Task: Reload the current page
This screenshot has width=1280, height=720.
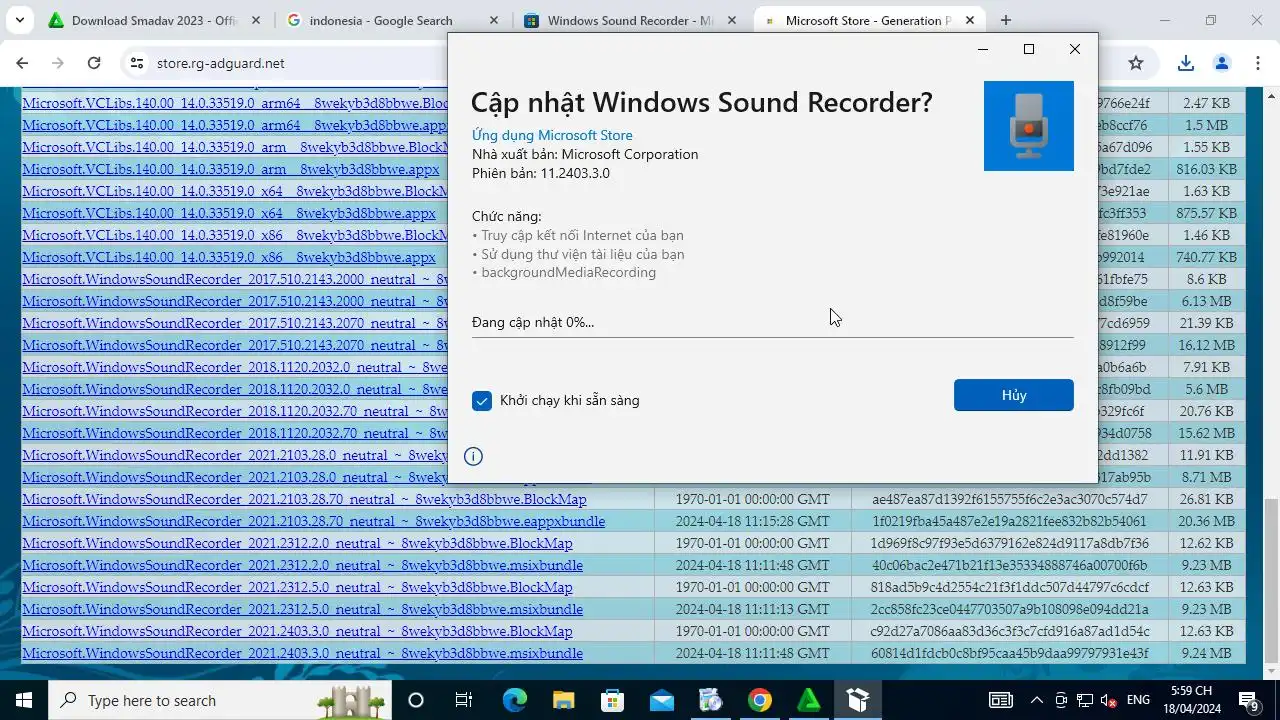Action: (94, 63)
